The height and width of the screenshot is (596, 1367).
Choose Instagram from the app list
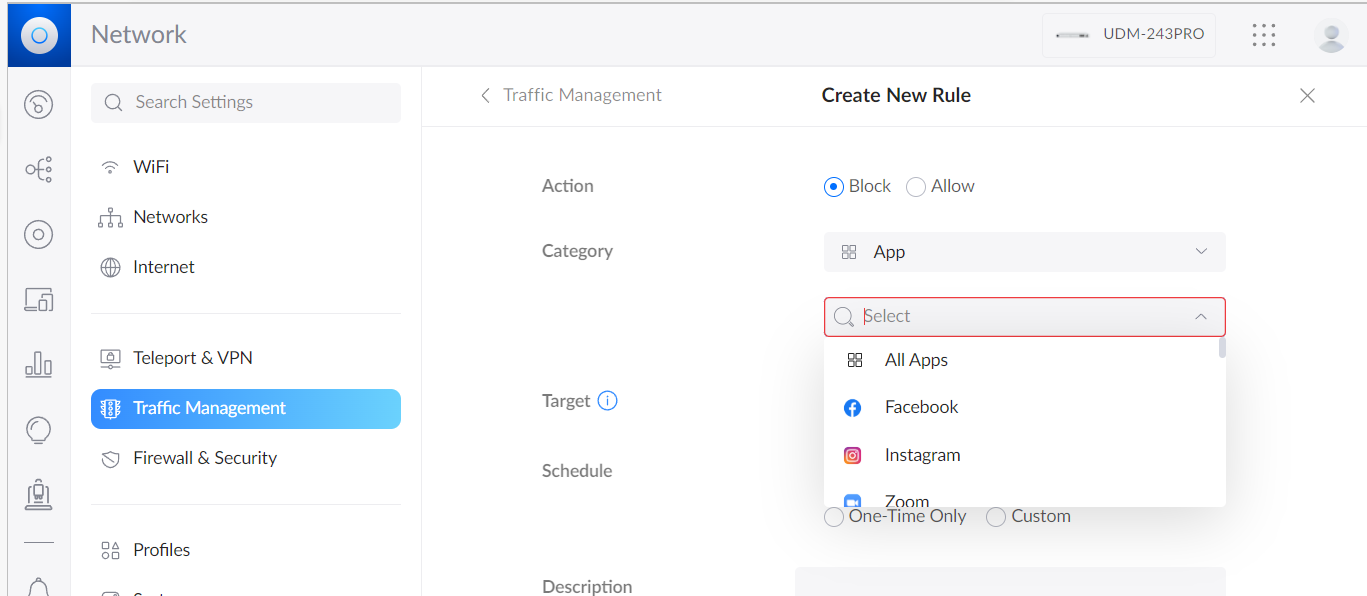coord(922,455)
